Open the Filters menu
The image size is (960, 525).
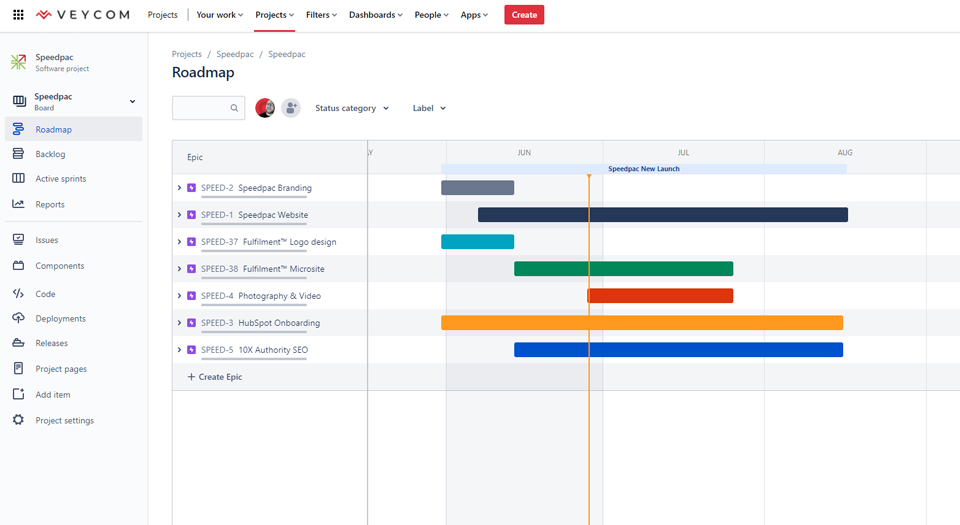coord(321,15)
